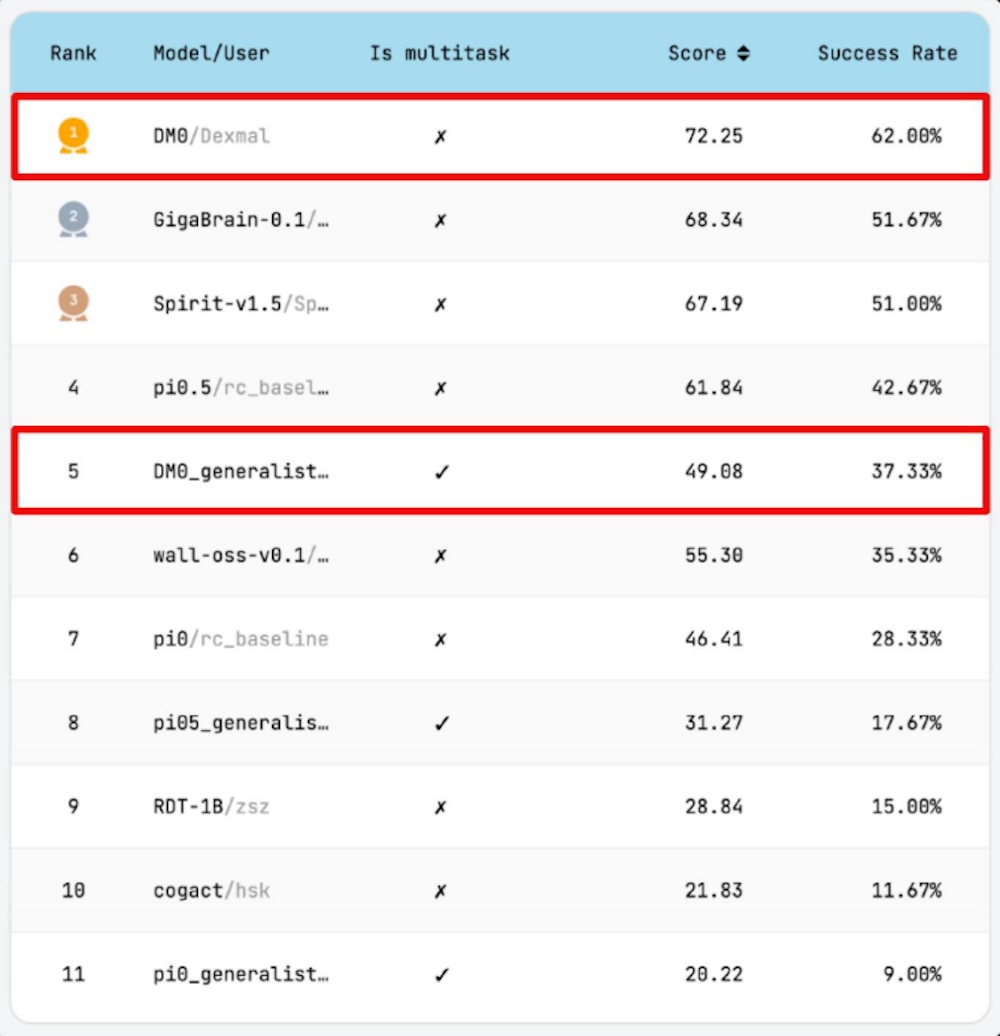Open the DM0/Dexmal model link
1000x1036 pixels.
(x=211, y=136)
